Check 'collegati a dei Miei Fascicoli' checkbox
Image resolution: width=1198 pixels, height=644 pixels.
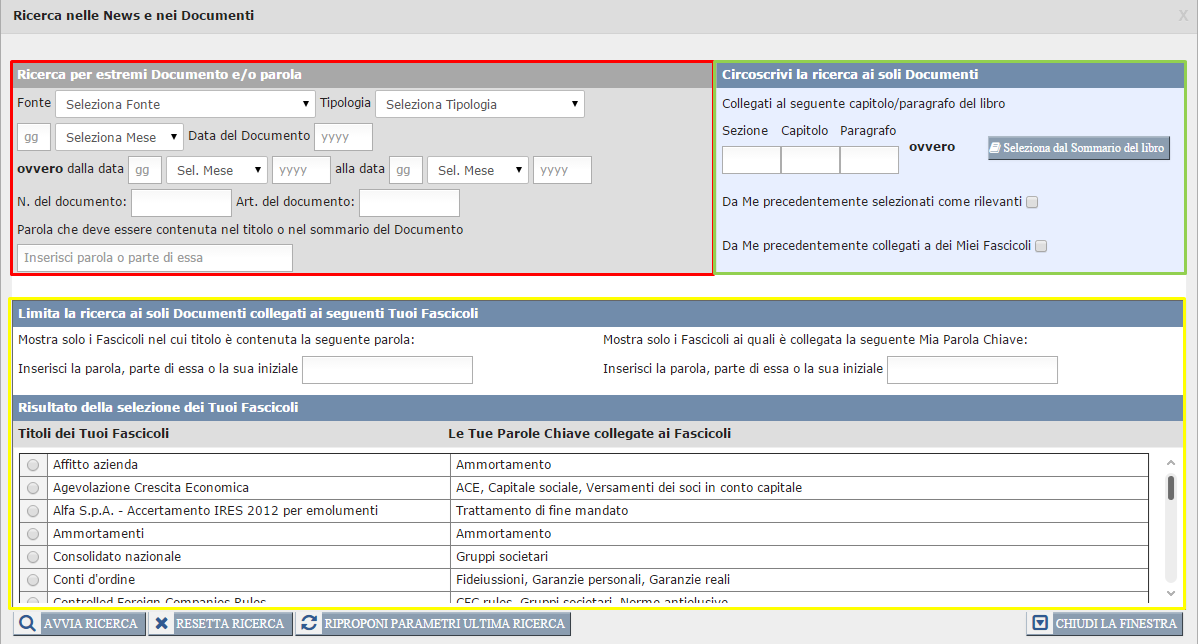[1041, 246]
